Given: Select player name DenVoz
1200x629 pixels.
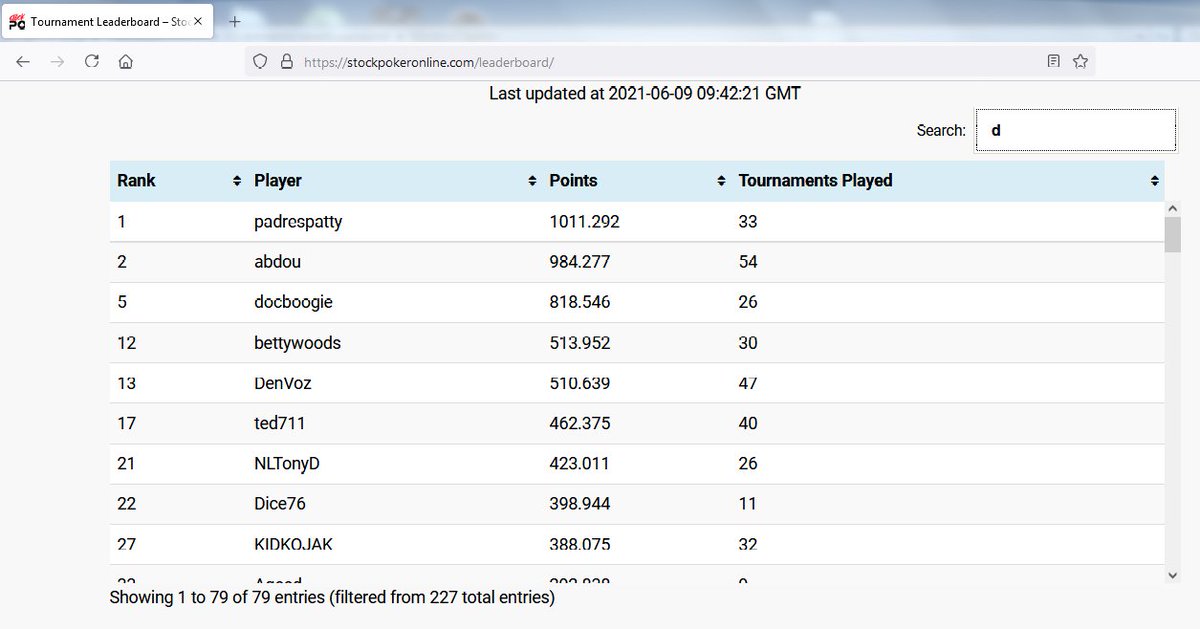Looking at the screenshot, I should (283, 383).
